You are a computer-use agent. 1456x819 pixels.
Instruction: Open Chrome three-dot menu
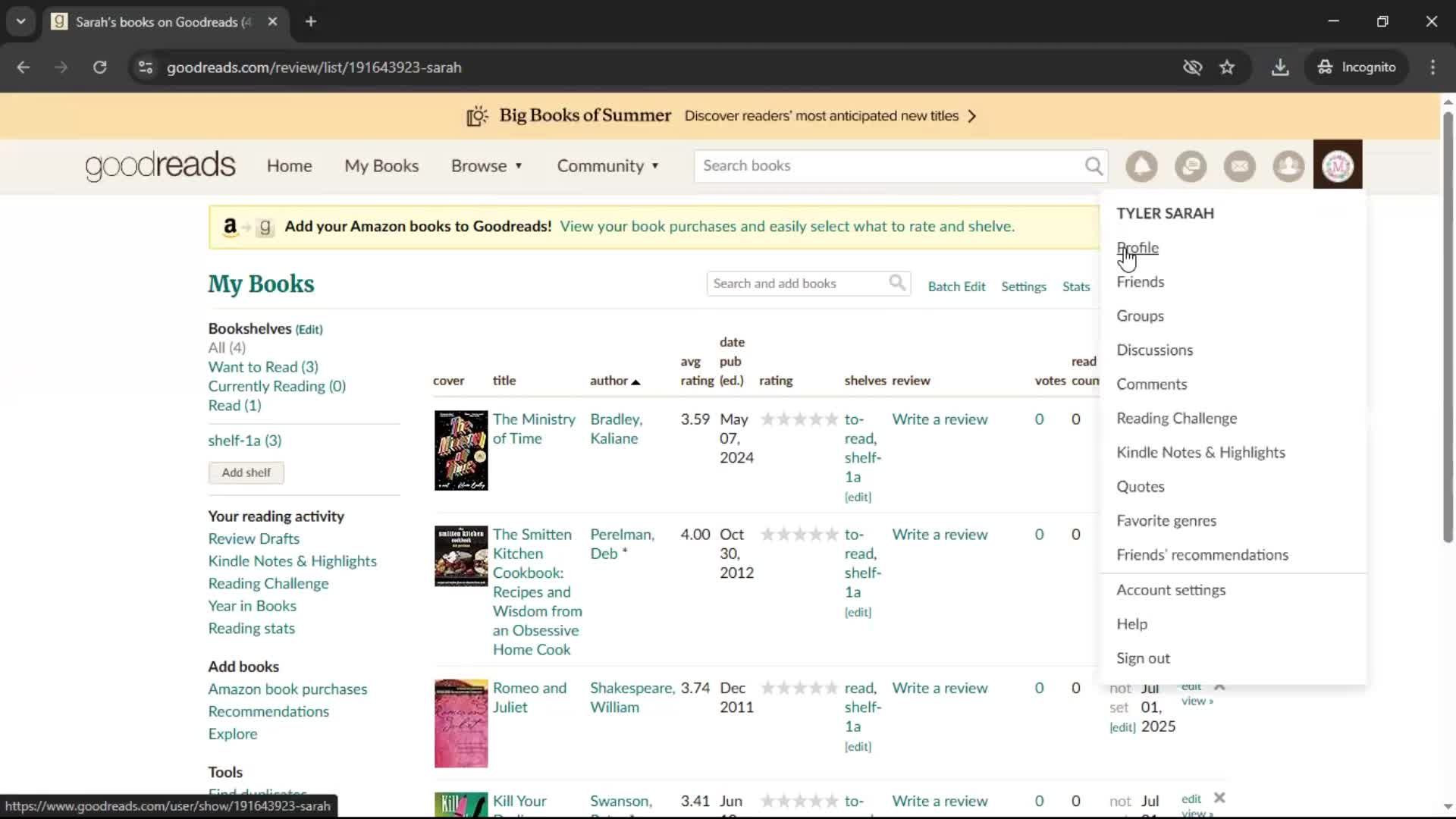(1432, 67)
